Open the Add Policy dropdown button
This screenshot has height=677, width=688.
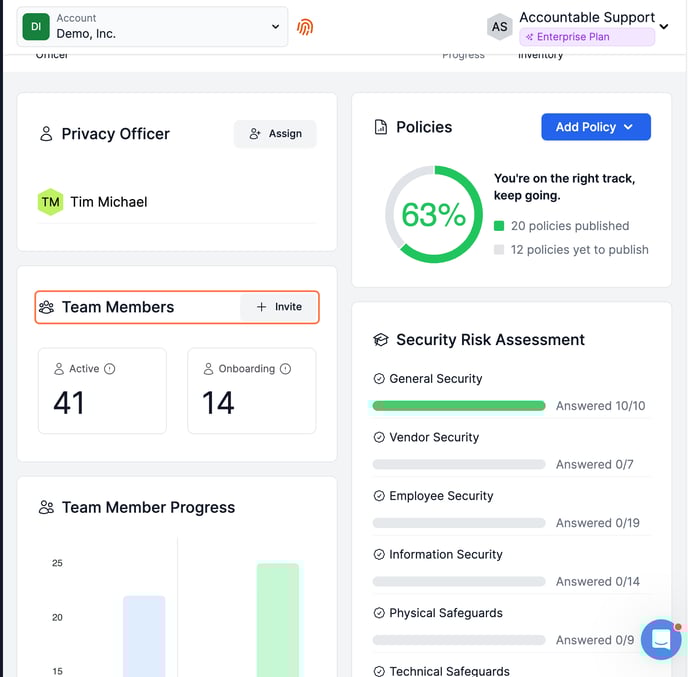click(x=595, y=127)
